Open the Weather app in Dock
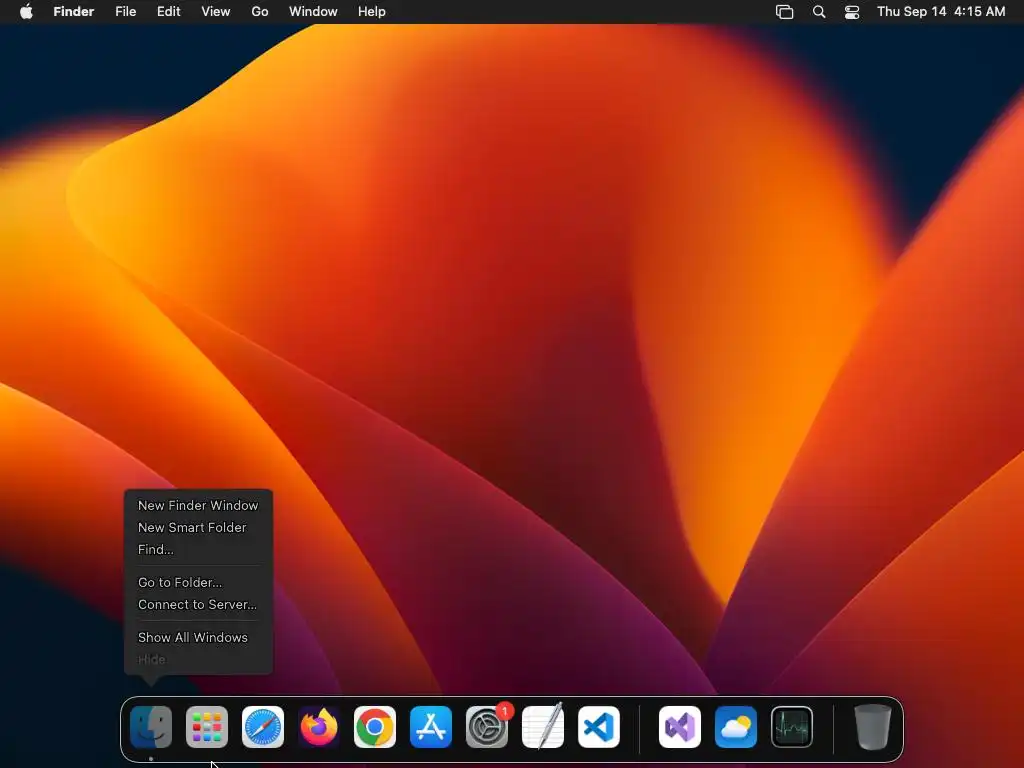 point(736,727)
